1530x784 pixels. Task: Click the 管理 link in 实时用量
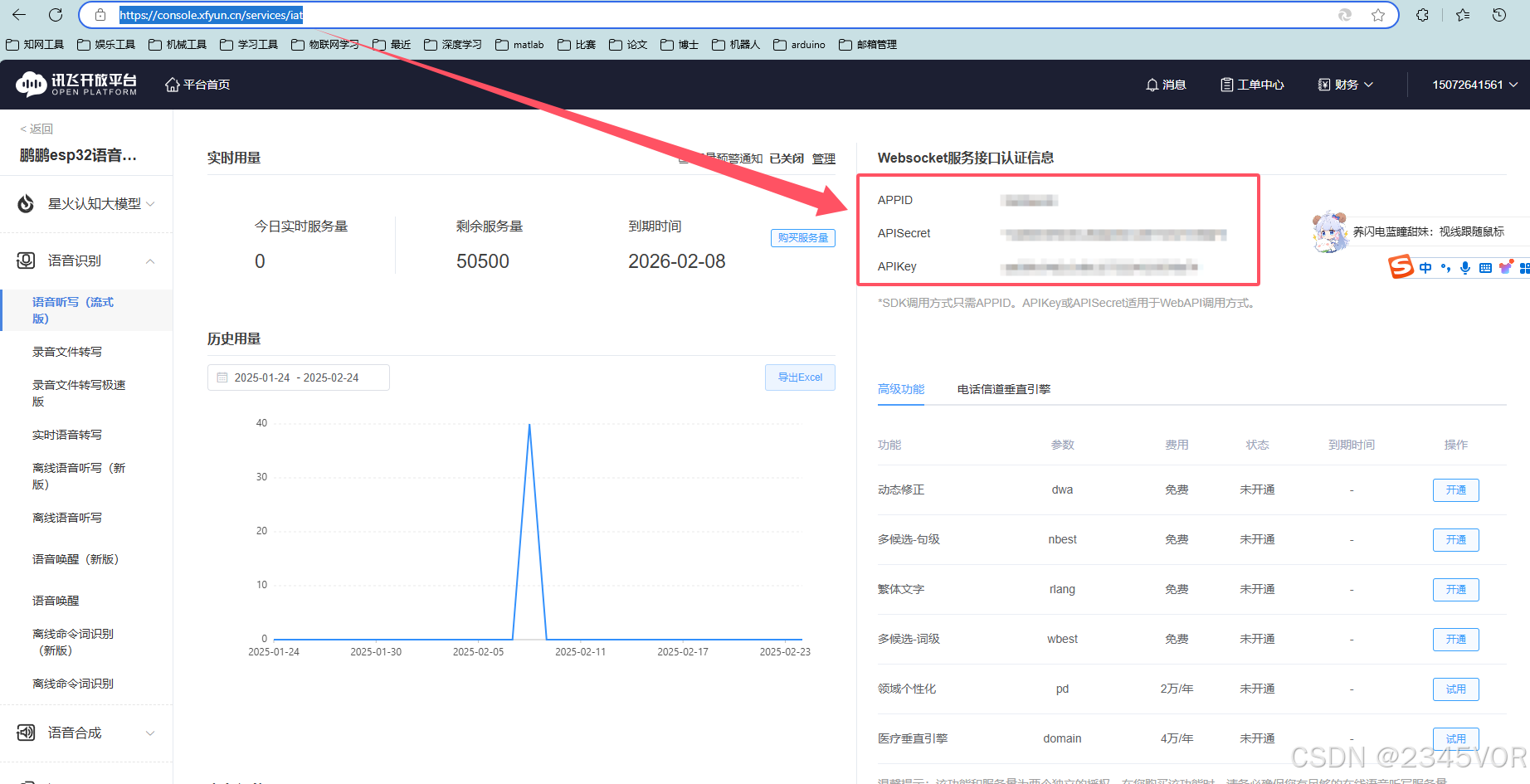(x=824, y=158)
